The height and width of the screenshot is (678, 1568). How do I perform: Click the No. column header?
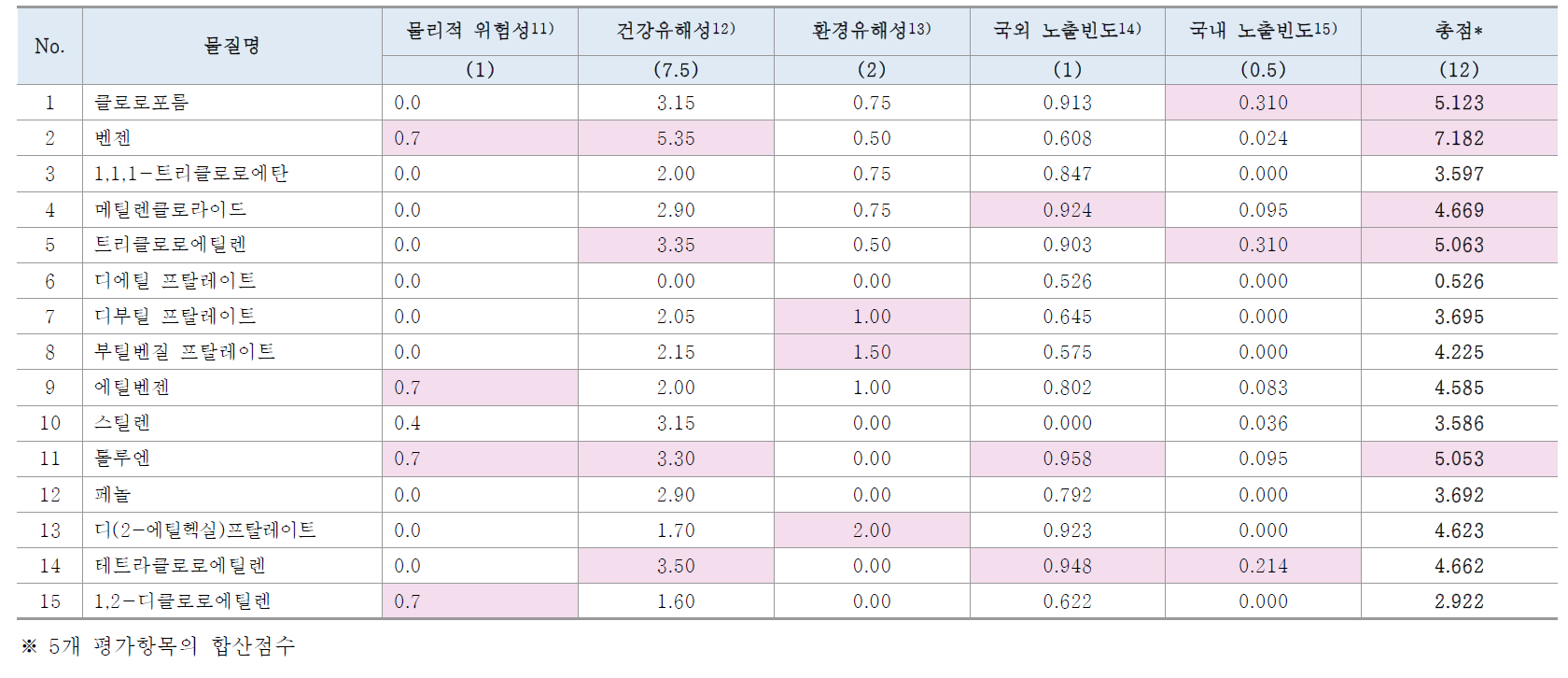point(49,46)
